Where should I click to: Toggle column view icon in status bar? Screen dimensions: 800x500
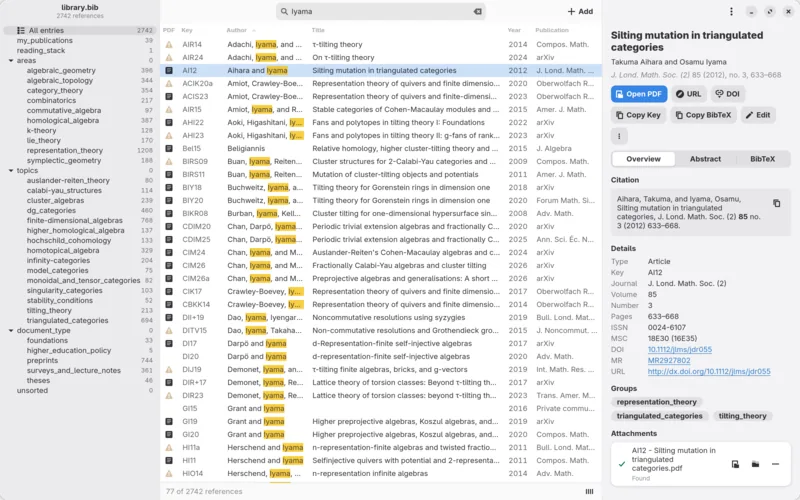tap(589, 491)
